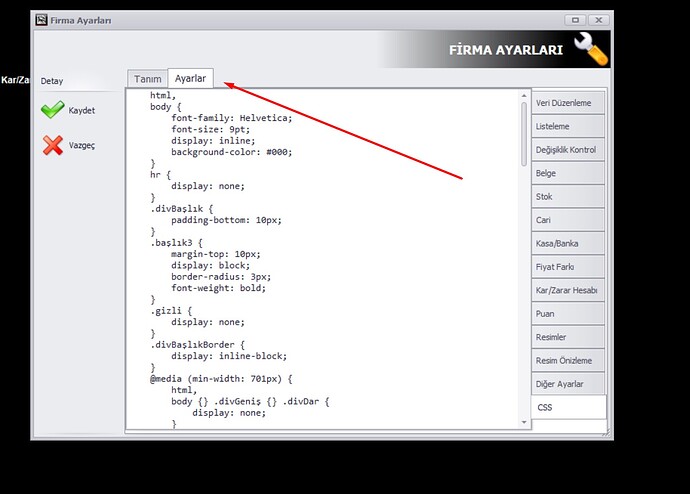Click the green Kaydet checkmark icon
The image size is (690, 494).
[x=52, y=110]
